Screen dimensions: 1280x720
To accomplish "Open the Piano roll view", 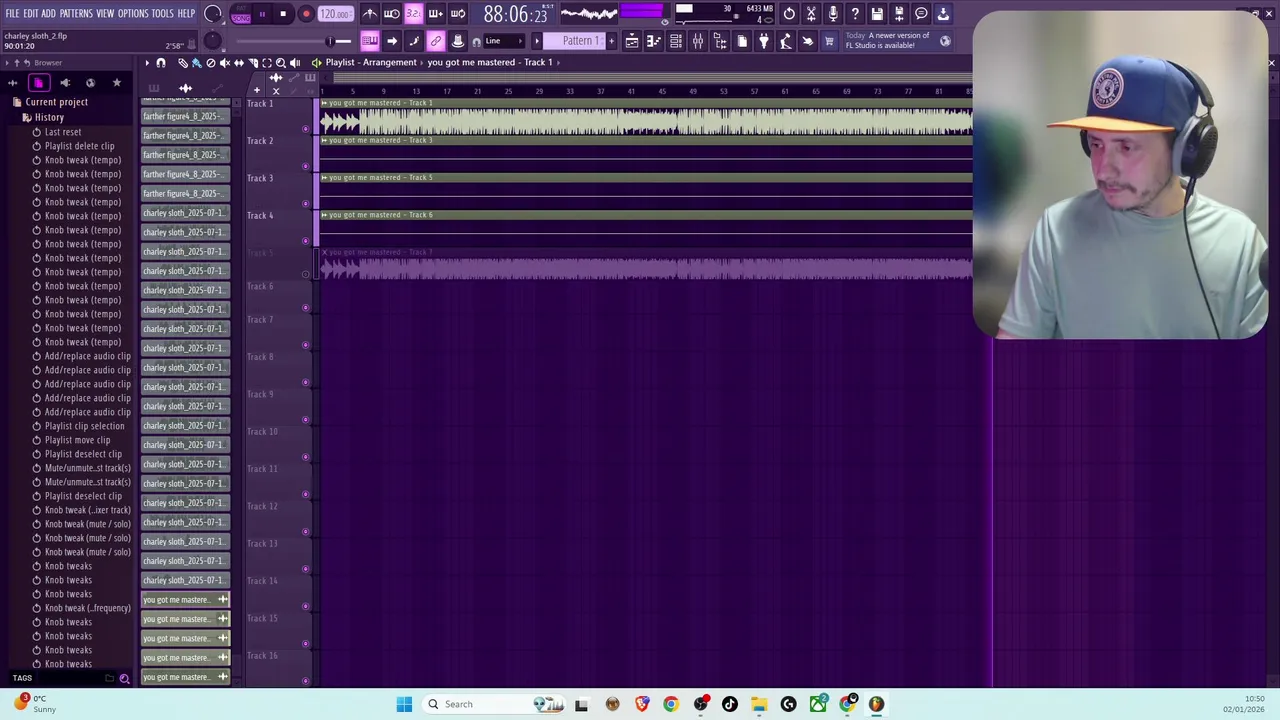I will (654, 41).
